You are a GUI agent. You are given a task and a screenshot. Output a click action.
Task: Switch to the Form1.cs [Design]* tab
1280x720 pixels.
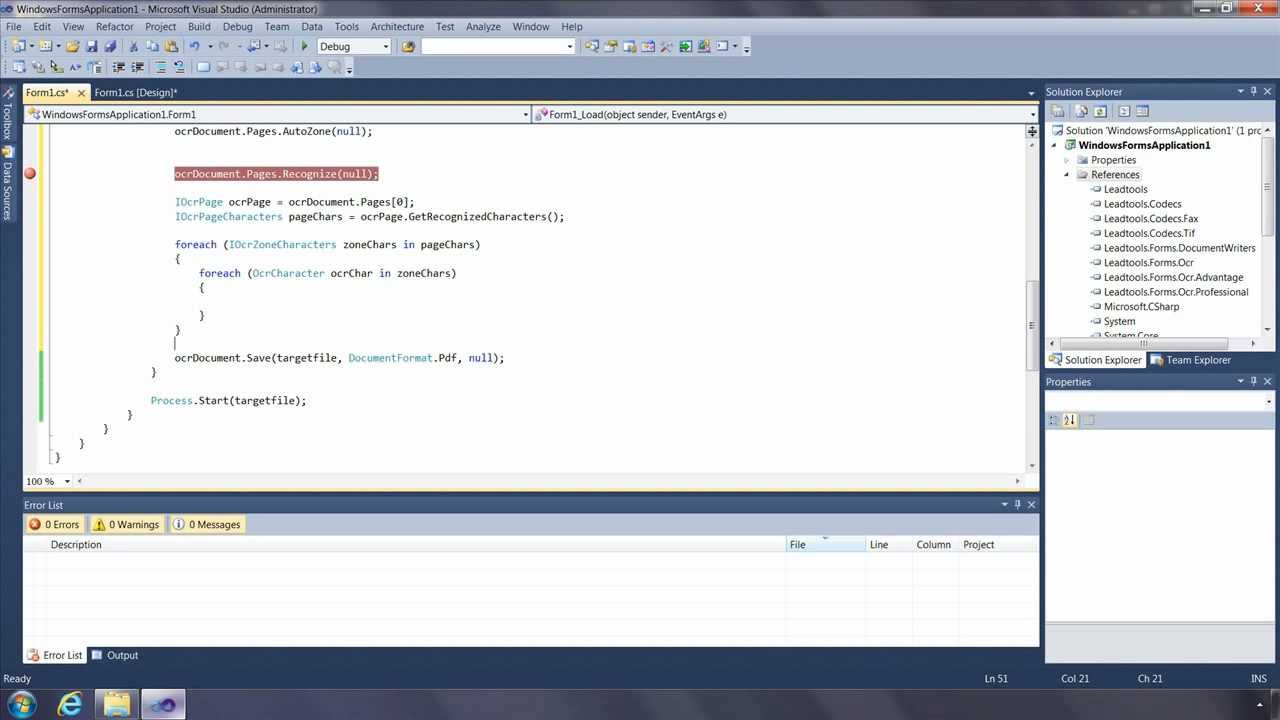136,93
